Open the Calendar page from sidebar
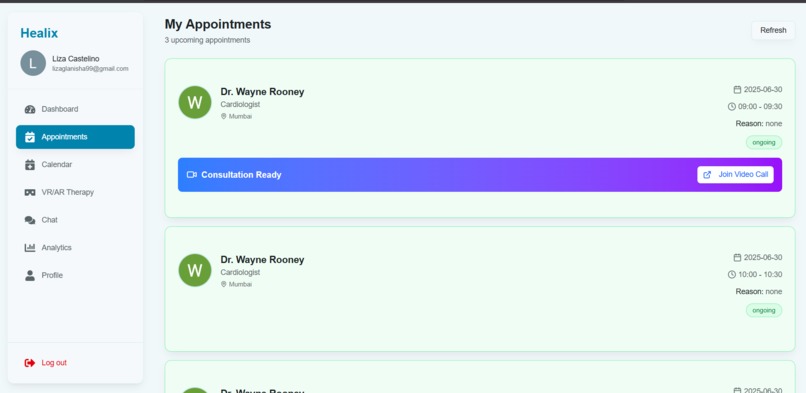Viewport: 806px width, 393px height. pos(75,165)
